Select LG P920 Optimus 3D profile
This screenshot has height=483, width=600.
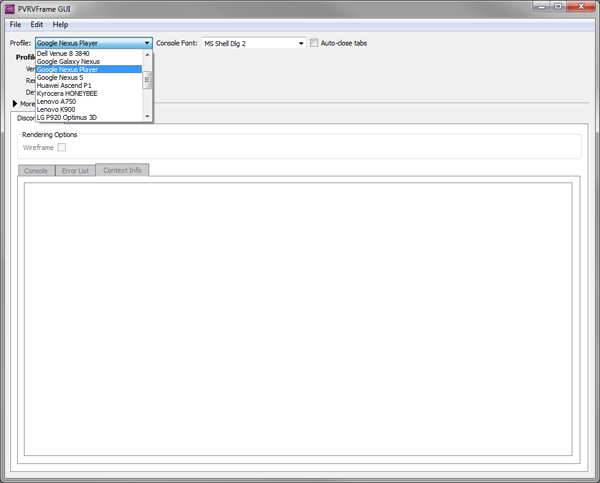[89, 117]
